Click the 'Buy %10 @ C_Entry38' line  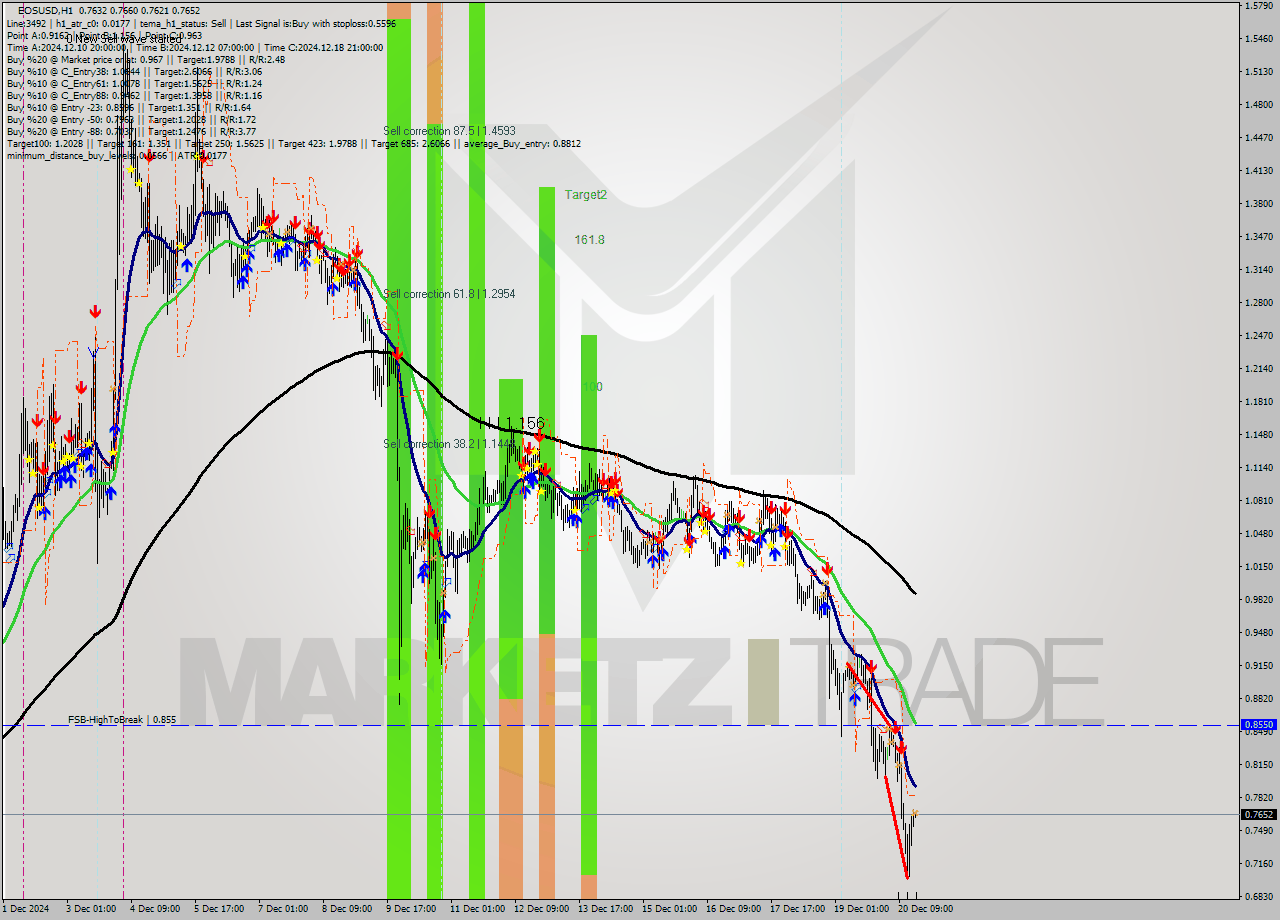coord(134,71)
